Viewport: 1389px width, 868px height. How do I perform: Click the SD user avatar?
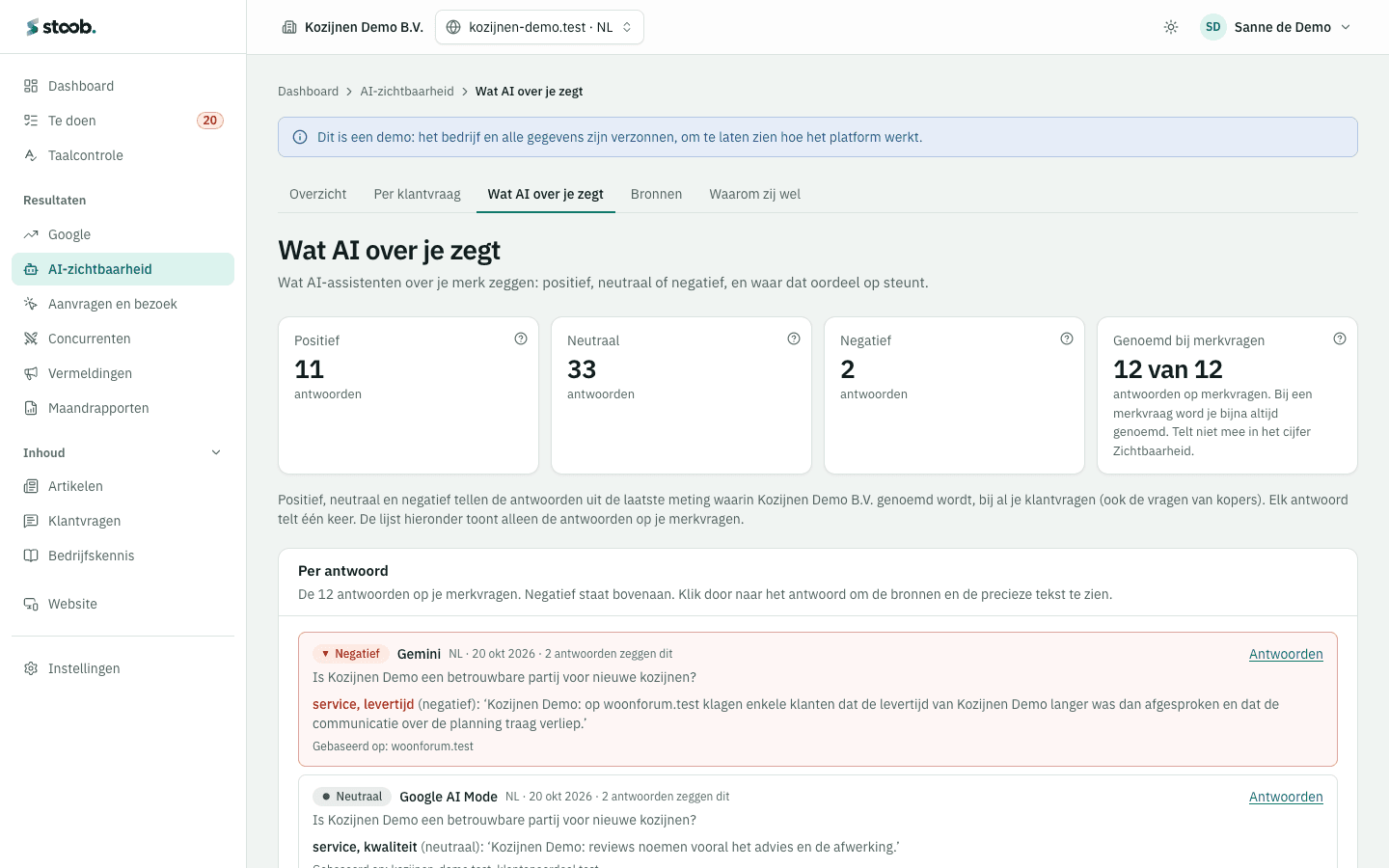click(1212, 27)
